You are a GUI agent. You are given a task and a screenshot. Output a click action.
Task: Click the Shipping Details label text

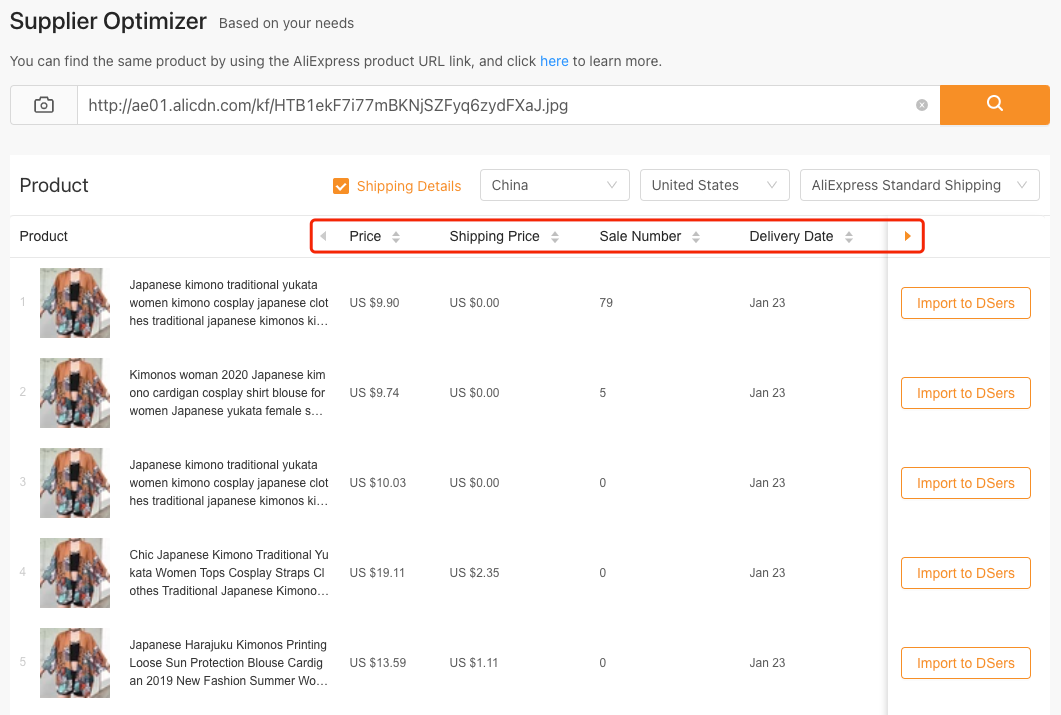409,186
